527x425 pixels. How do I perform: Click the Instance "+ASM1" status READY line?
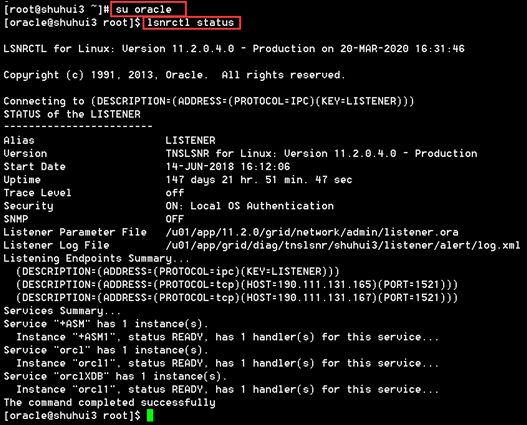[228, 337]
